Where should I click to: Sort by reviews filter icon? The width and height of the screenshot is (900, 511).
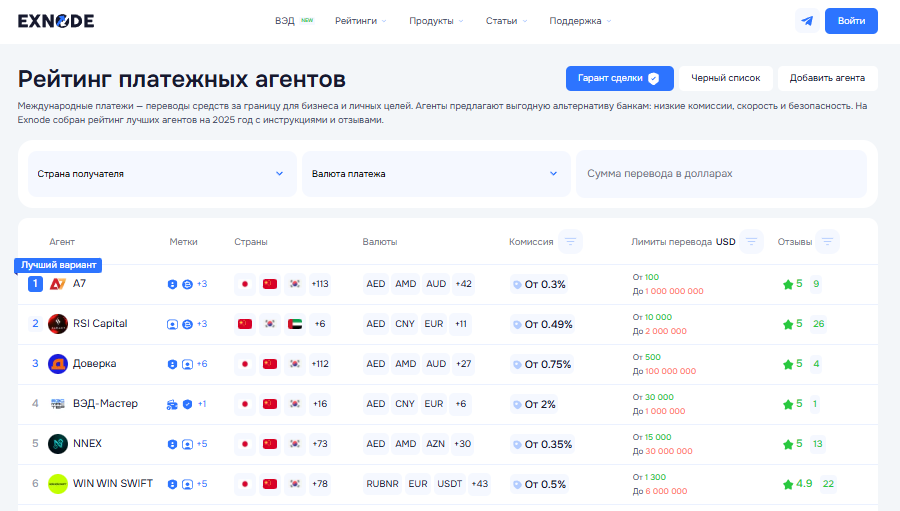pyautogui.click(x=827, y=242)
